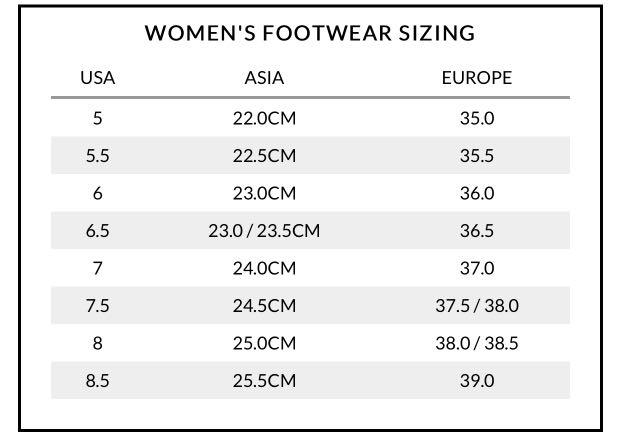This screenshot has height=433, width=621.
Task: Select Europe size 35.0
Action: tap(477, 118)
